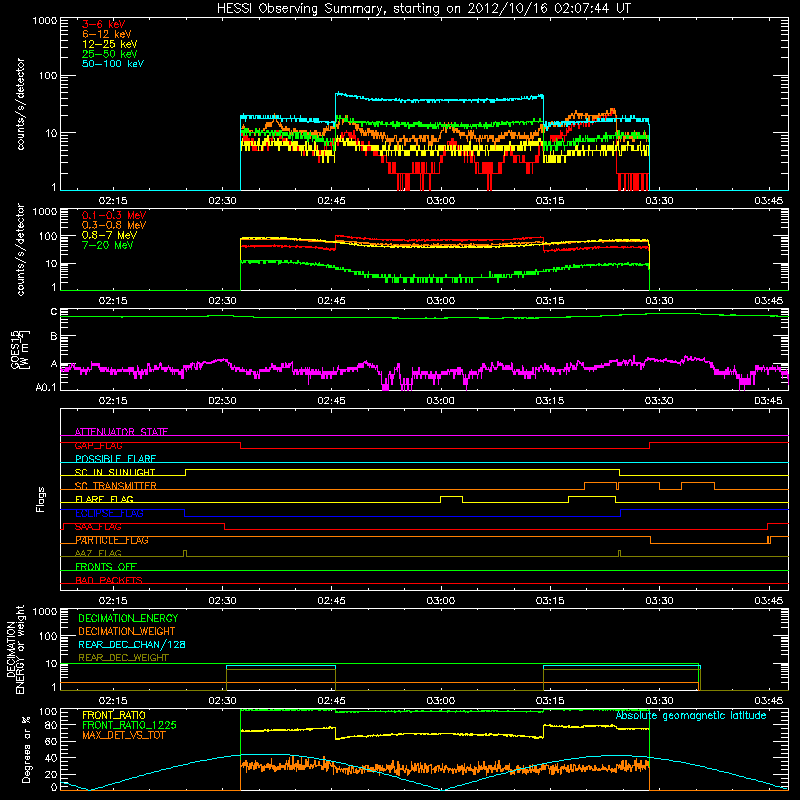800x800 pixels.
Task: Click the REAR_DEC_CHAN/128 legend label
Action: pos(132,644)
